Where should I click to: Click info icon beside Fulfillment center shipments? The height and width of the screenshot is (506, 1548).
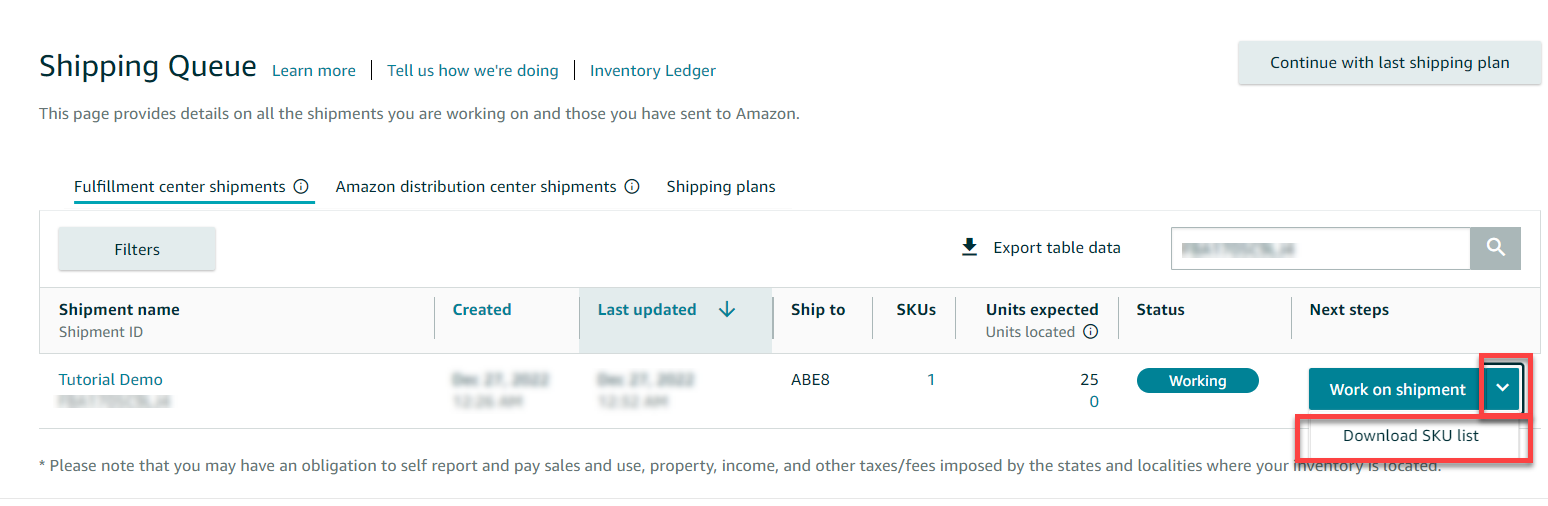(301, 186)
